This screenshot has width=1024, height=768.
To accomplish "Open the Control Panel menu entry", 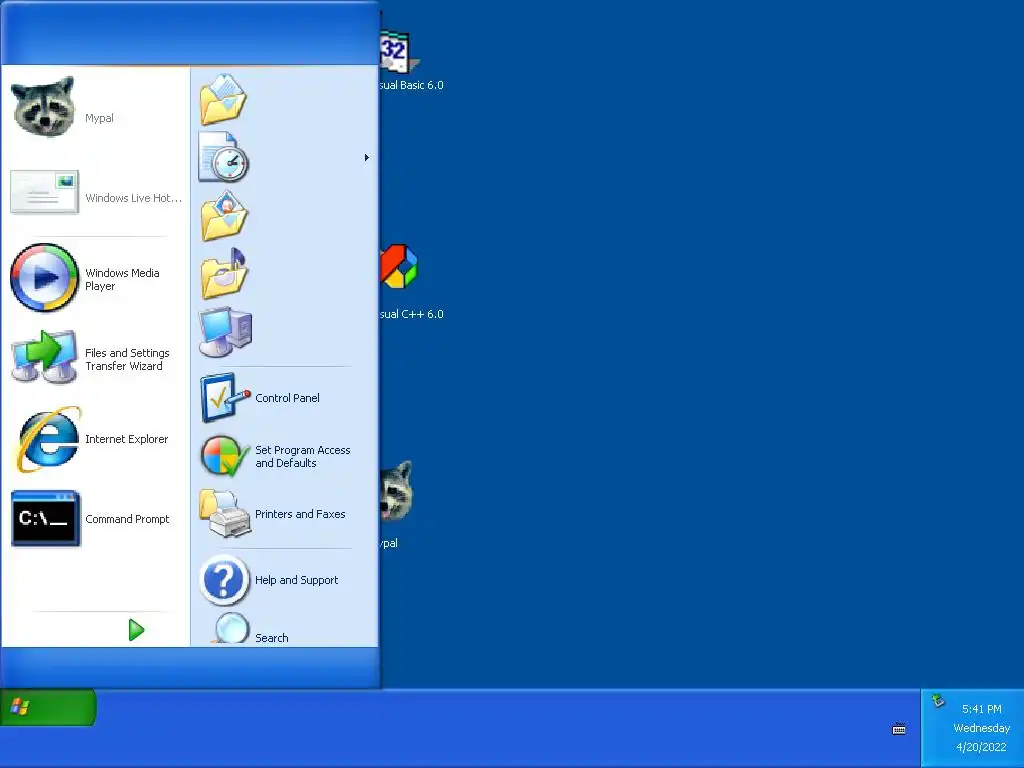I will click(x=283, y=398).
